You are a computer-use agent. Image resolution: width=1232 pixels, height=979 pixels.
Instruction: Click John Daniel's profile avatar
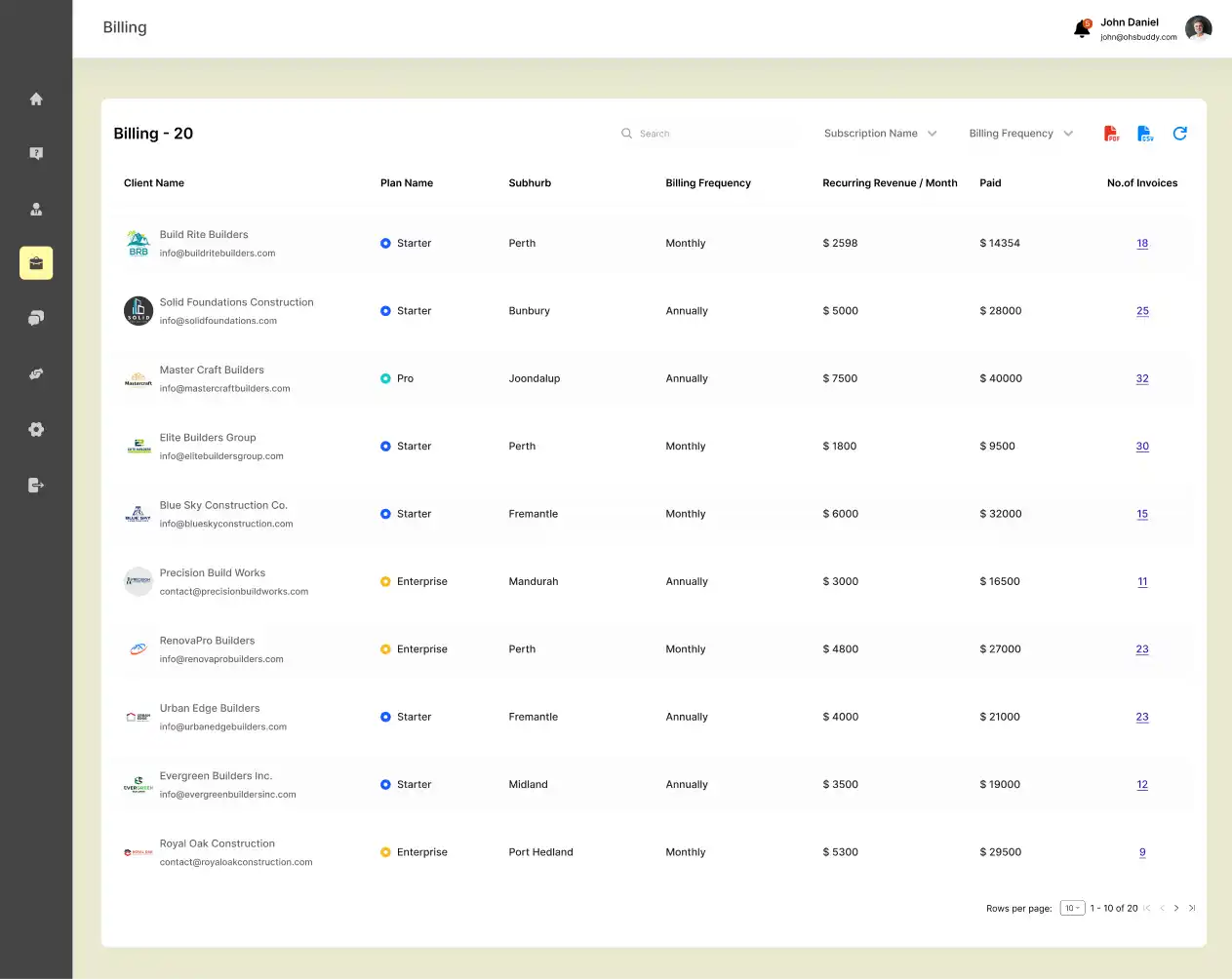tap(1198, 29)
